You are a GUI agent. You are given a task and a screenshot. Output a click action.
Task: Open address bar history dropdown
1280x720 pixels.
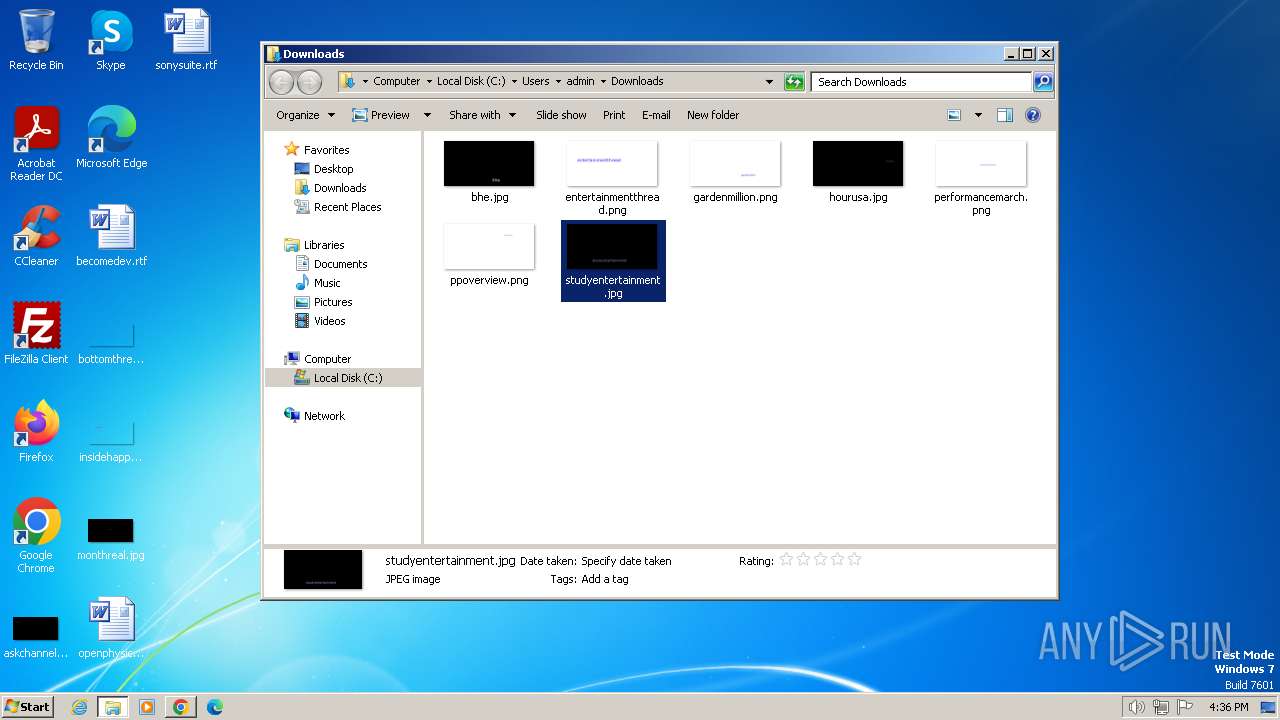click(769, 82)
